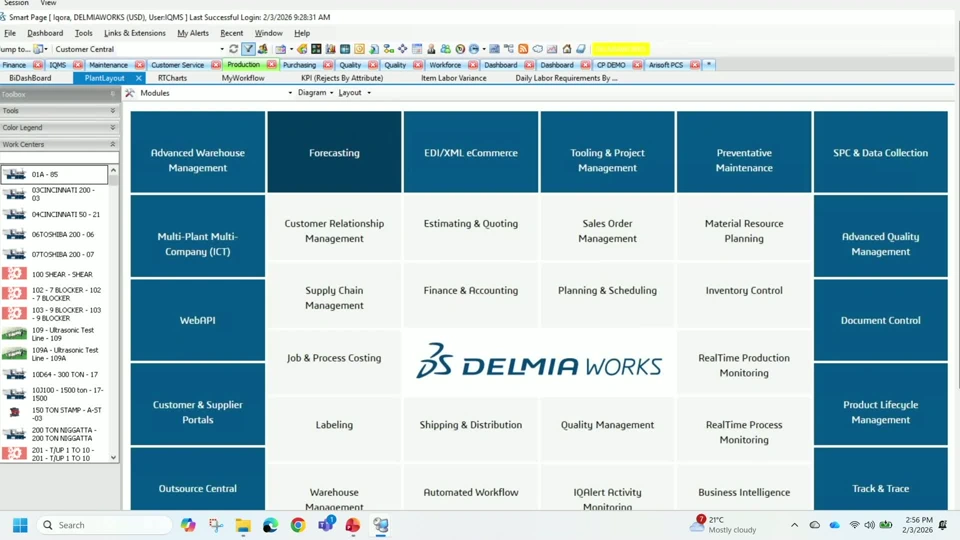This screenshot has height=540, width=960.
Task: Click the refresh icon in the toolbar
Action: (233, 49)
